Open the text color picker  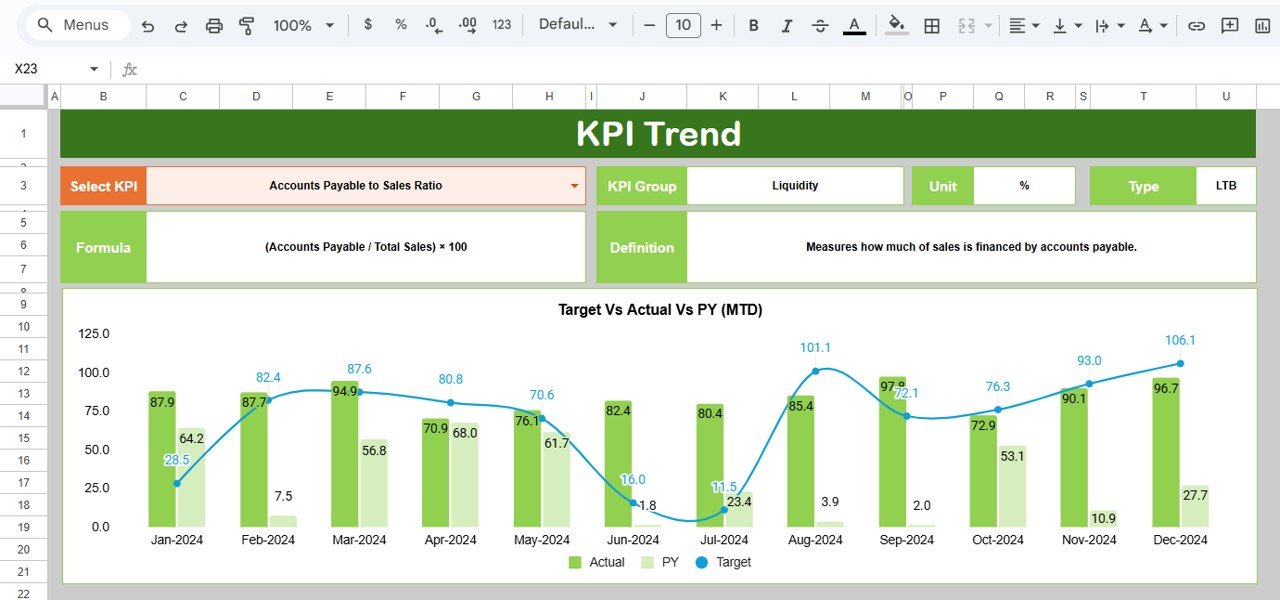click(854, 25)
